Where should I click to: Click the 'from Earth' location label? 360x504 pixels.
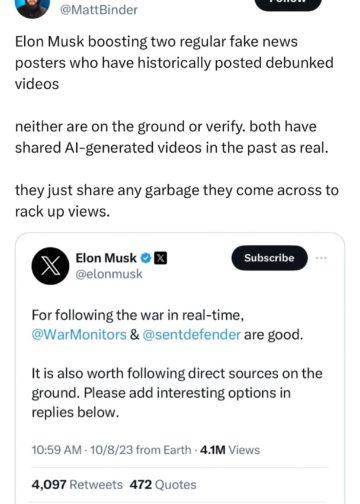pos(164,450)
